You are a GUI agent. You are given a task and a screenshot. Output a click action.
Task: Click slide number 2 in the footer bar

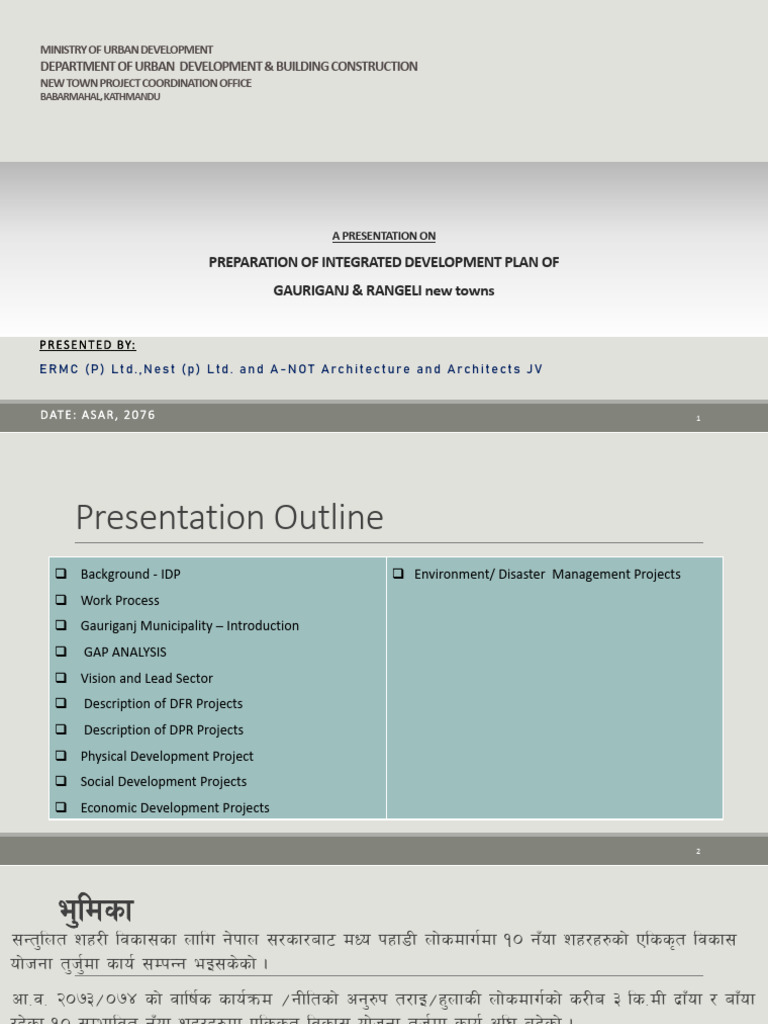point(698,852)
